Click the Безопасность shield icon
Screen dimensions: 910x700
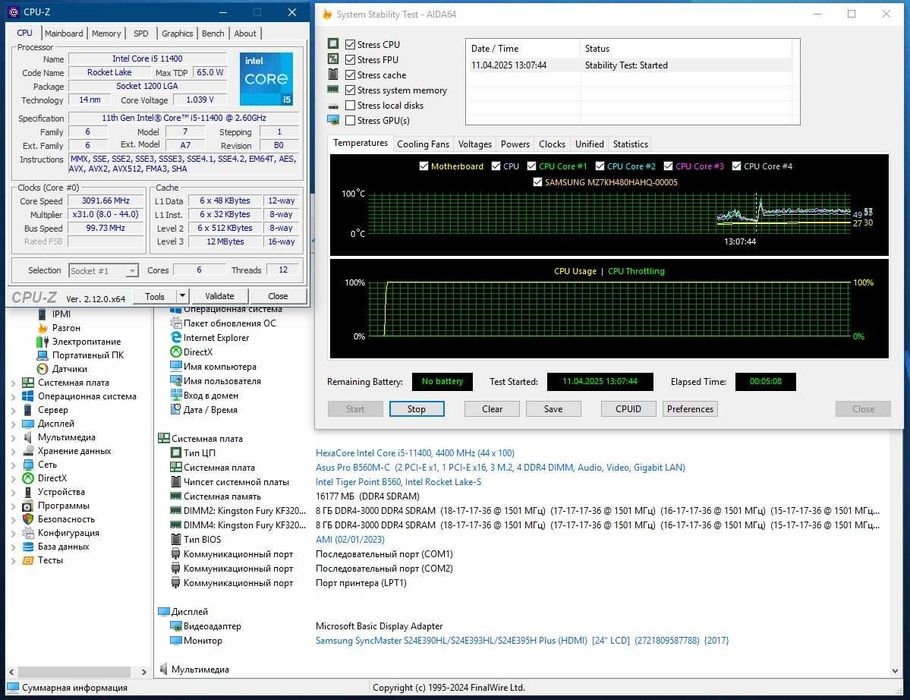28,519
